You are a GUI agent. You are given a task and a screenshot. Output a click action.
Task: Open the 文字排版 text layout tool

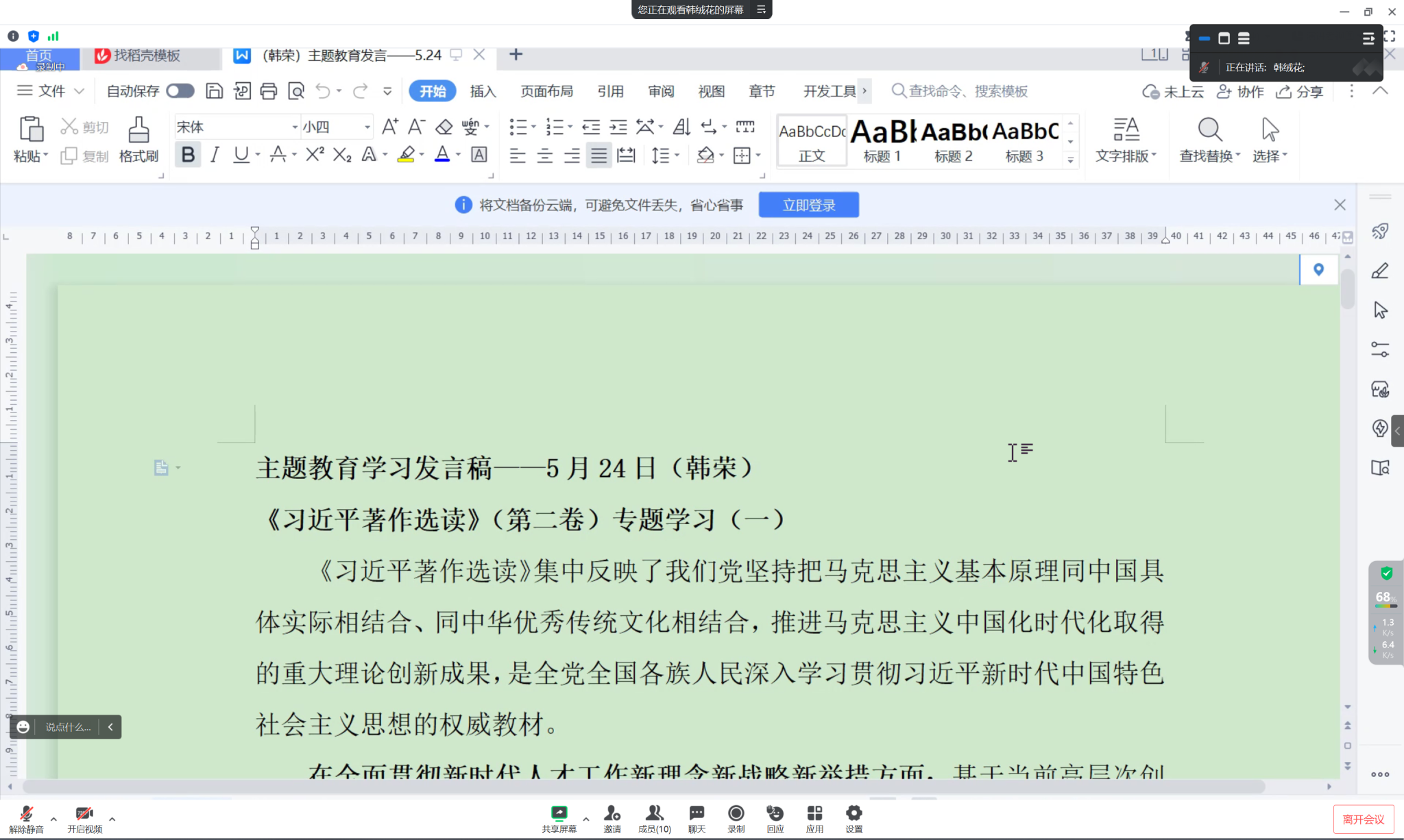(1126, 140)
